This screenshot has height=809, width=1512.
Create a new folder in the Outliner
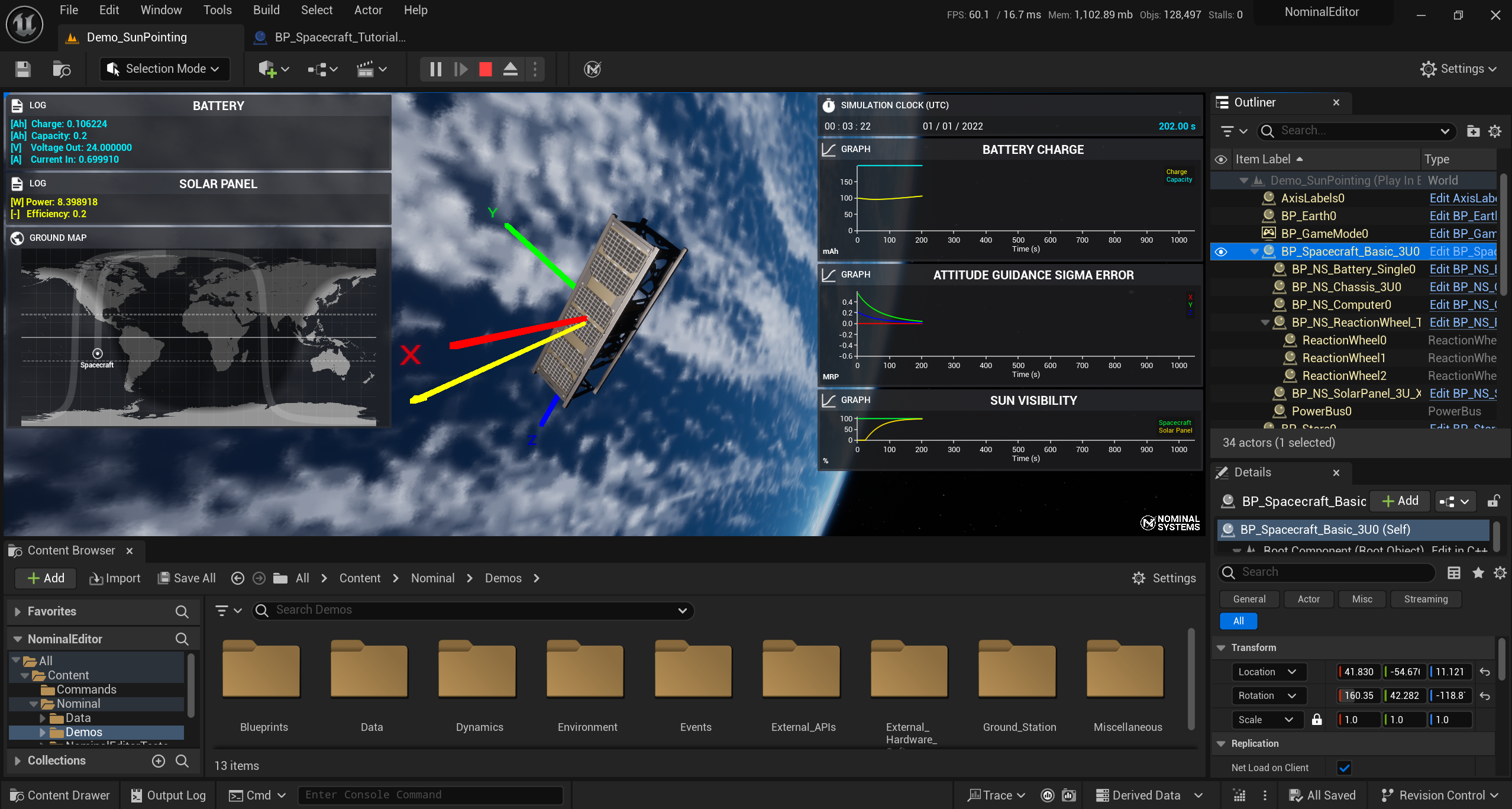point(1474,131)
